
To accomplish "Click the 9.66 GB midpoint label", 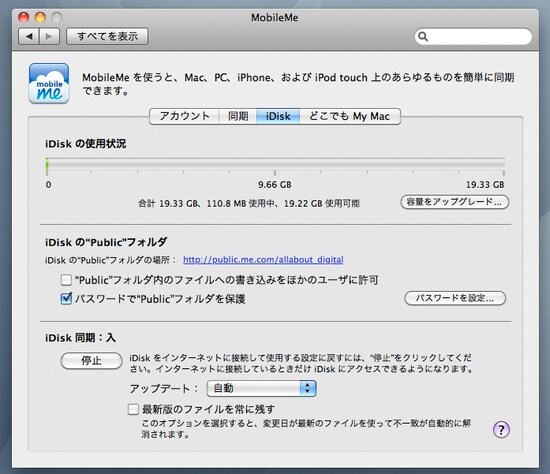I will coord(275,185).
